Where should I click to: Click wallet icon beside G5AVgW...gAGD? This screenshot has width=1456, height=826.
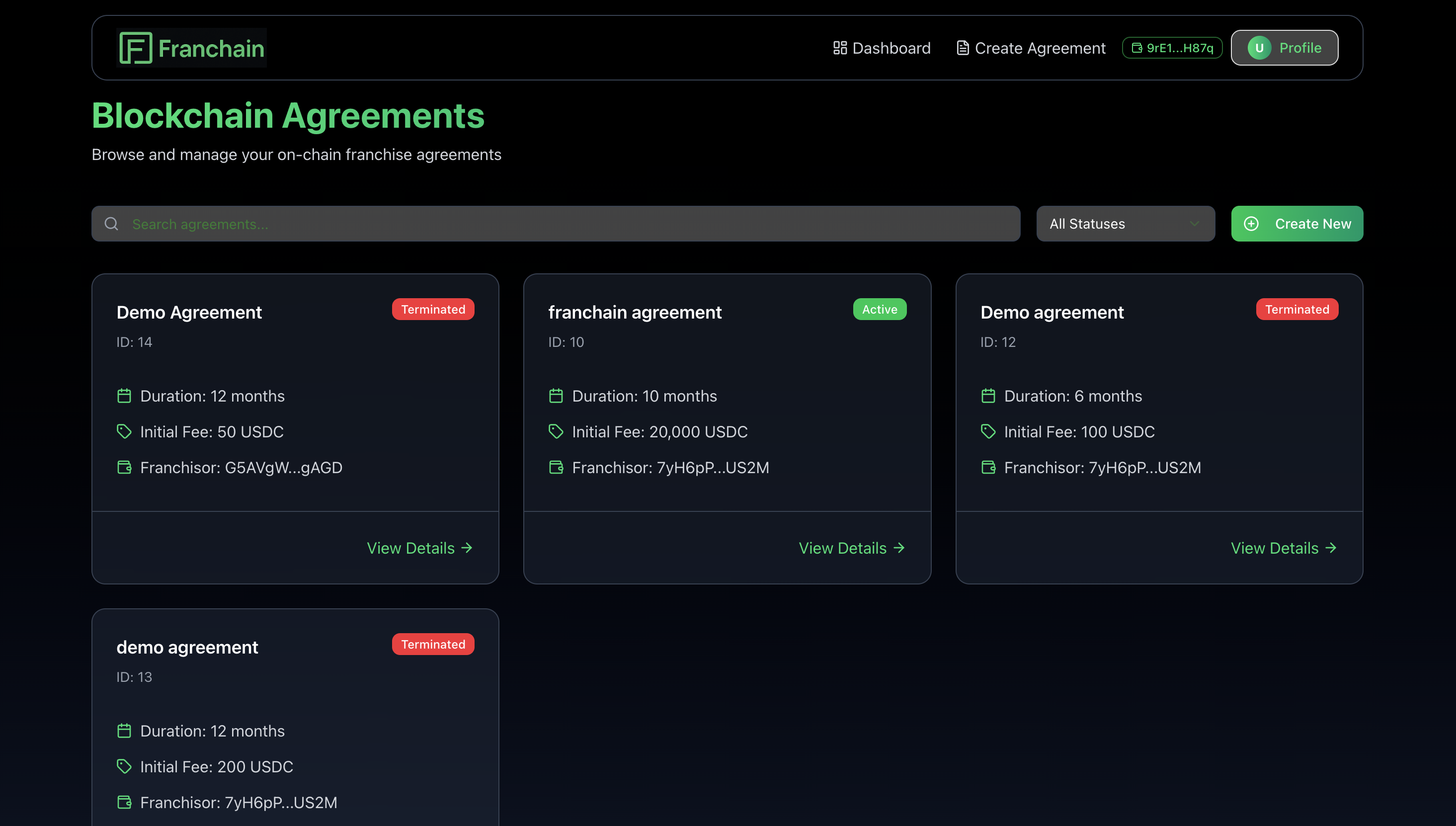[x=124, y=467]
